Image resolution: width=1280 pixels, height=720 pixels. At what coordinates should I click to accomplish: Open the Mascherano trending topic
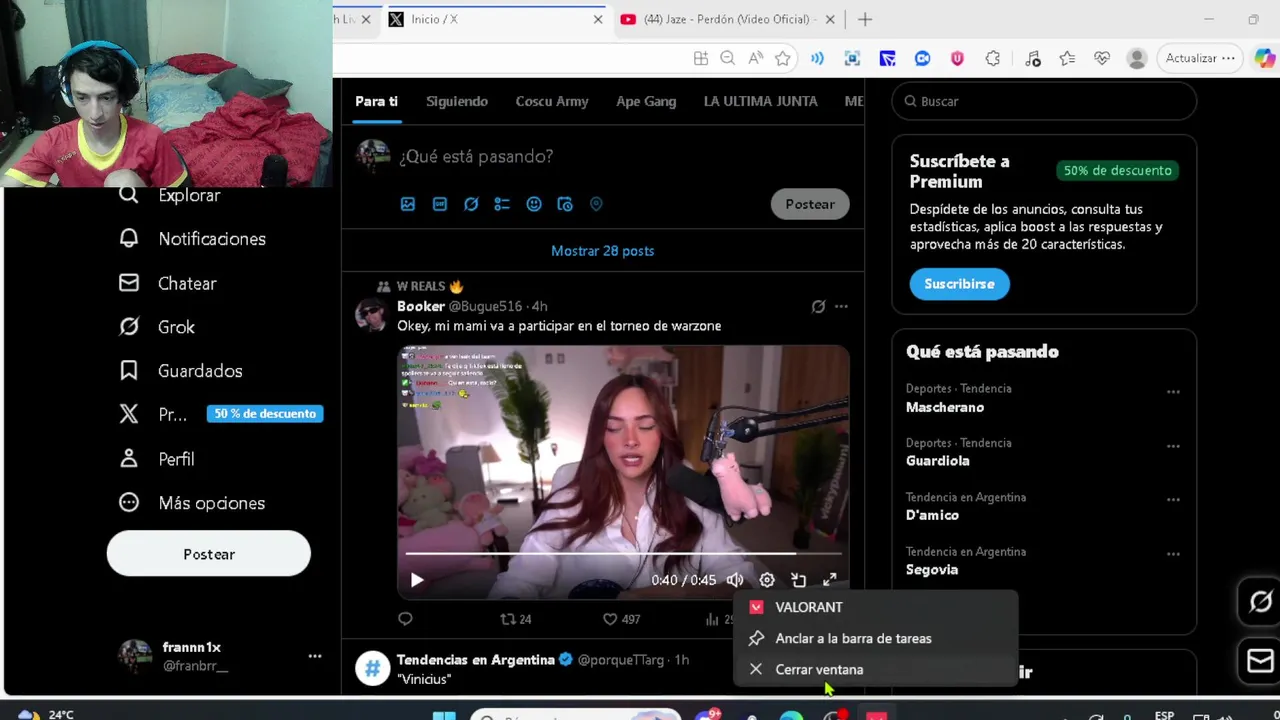(x=945, y=407)
